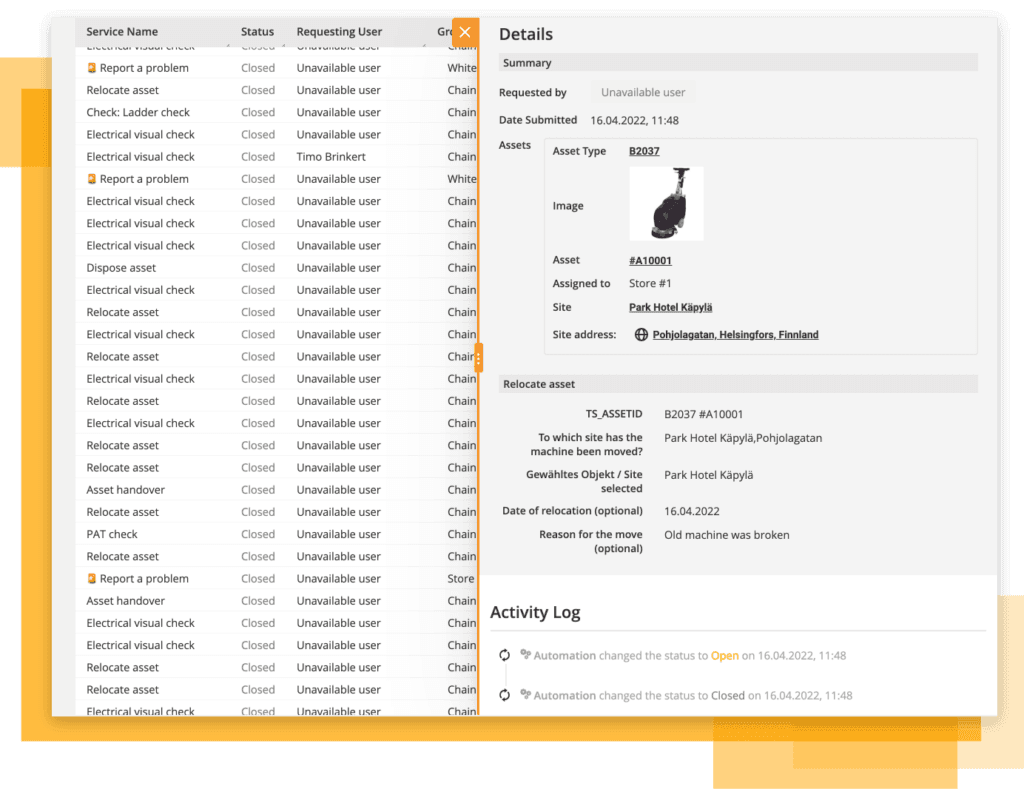Select the Dispose asset row
The height and width of the screenshot is (789, 1024).
[x=277, y=268]
